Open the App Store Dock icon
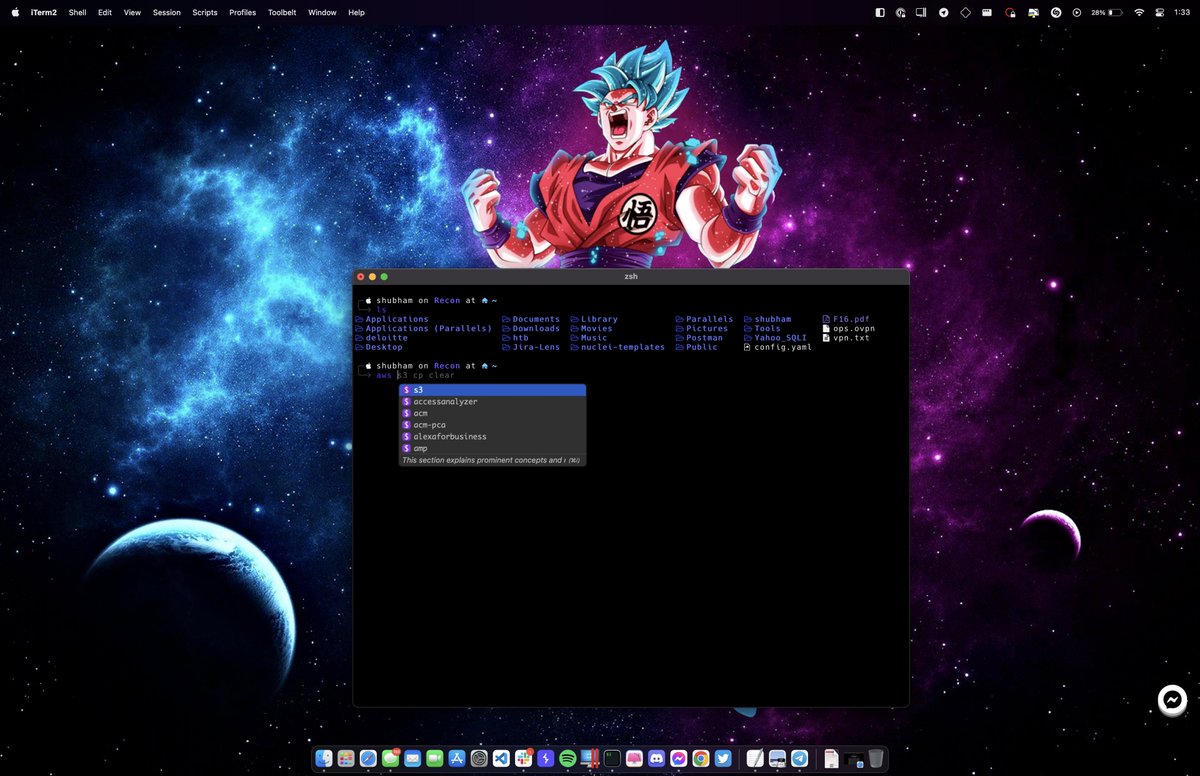This screenshot has height=776, width=1200. tap(457, 759)
